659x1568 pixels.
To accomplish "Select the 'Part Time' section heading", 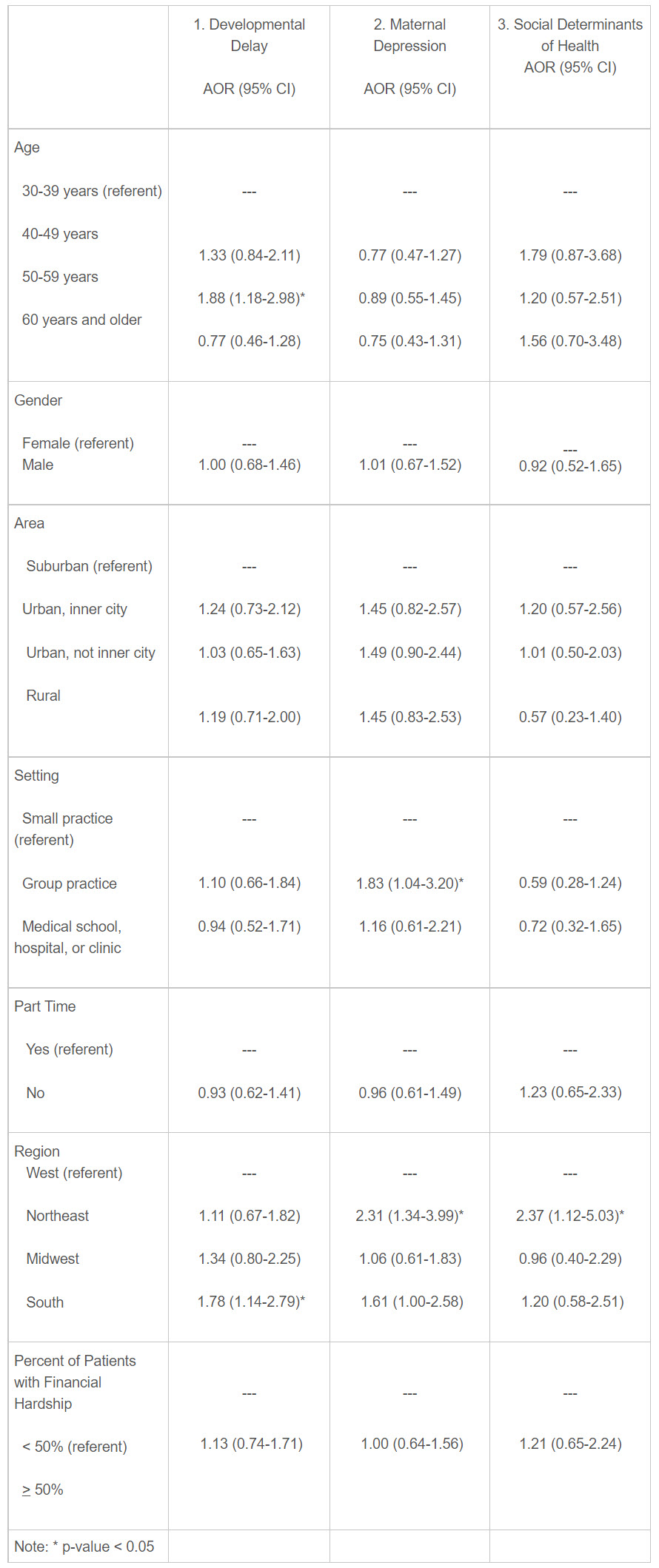I will point(45,1006).
